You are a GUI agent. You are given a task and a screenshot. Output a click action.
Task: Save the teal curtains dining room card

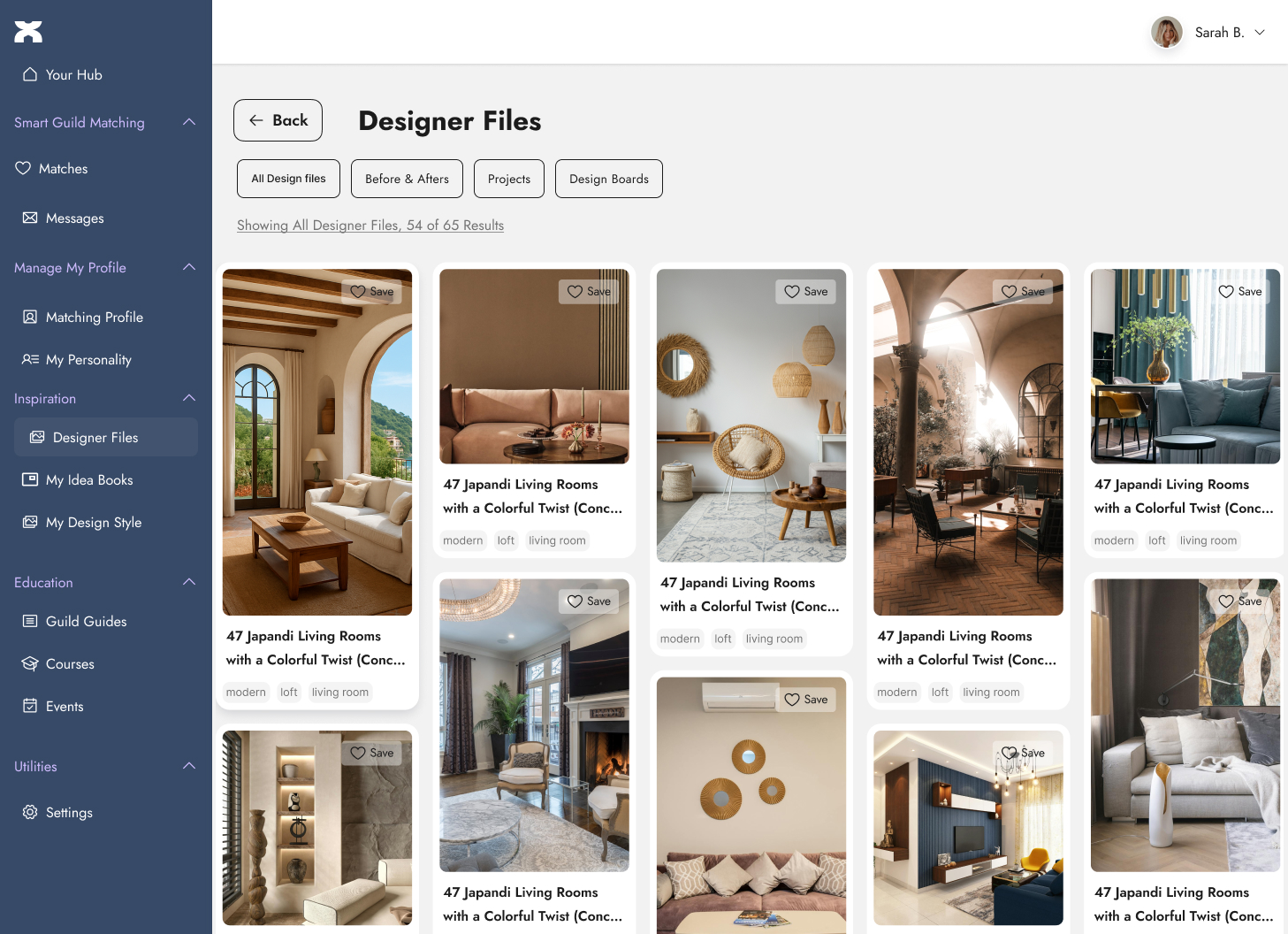(x=1240, y=292)
